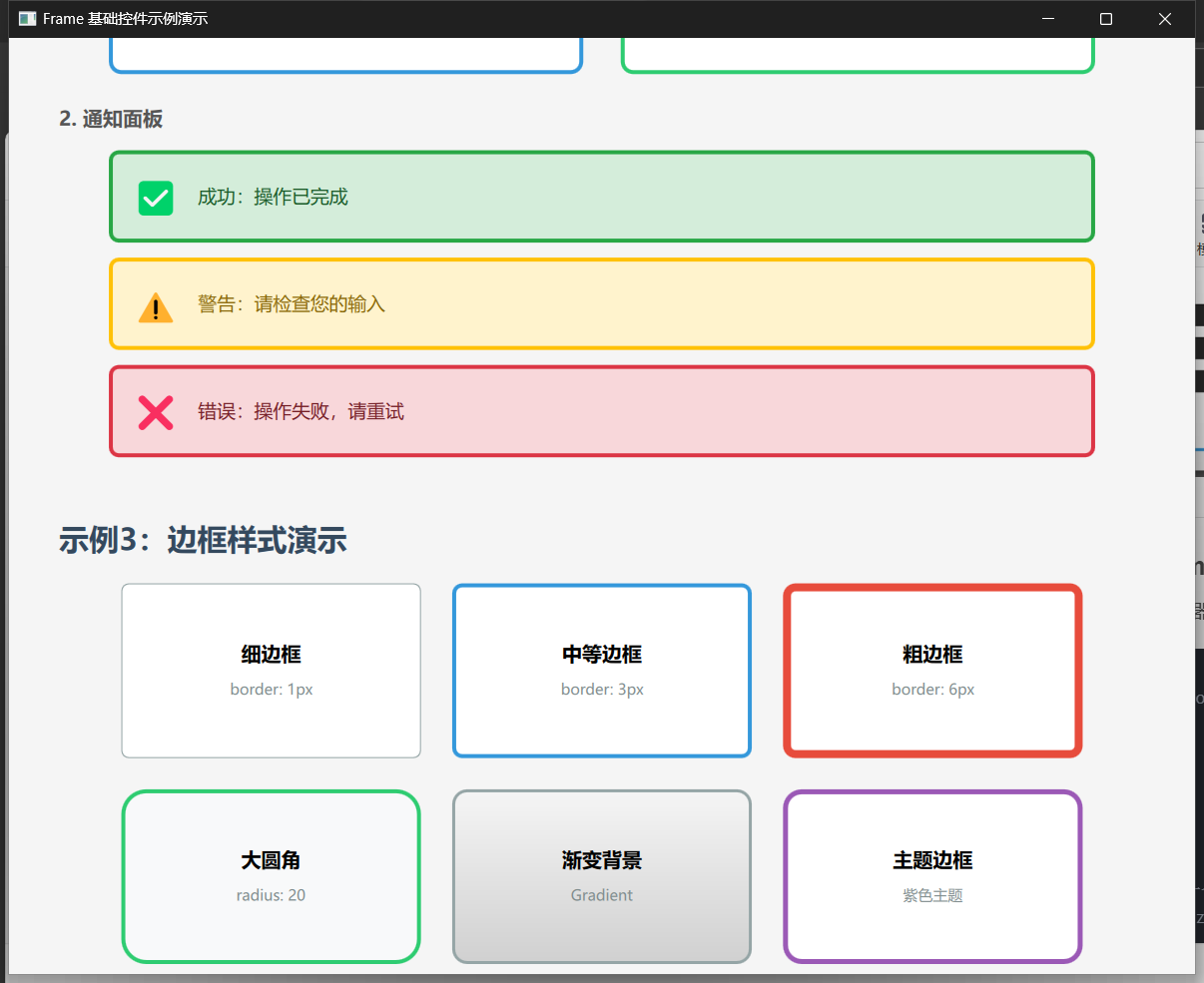Click the 细边框 thin border card
The width and height of the screenshot is (1204, 983).
[271, 670]
